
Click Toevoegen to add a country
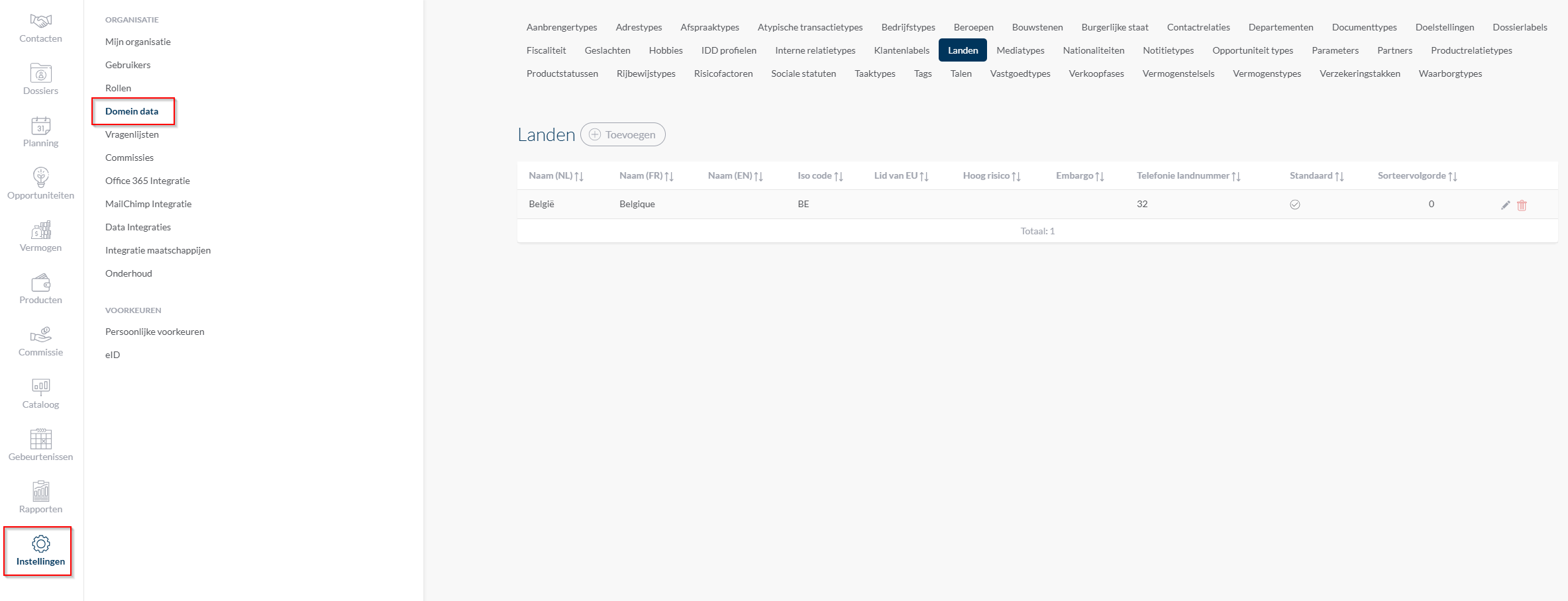[623, 134]
